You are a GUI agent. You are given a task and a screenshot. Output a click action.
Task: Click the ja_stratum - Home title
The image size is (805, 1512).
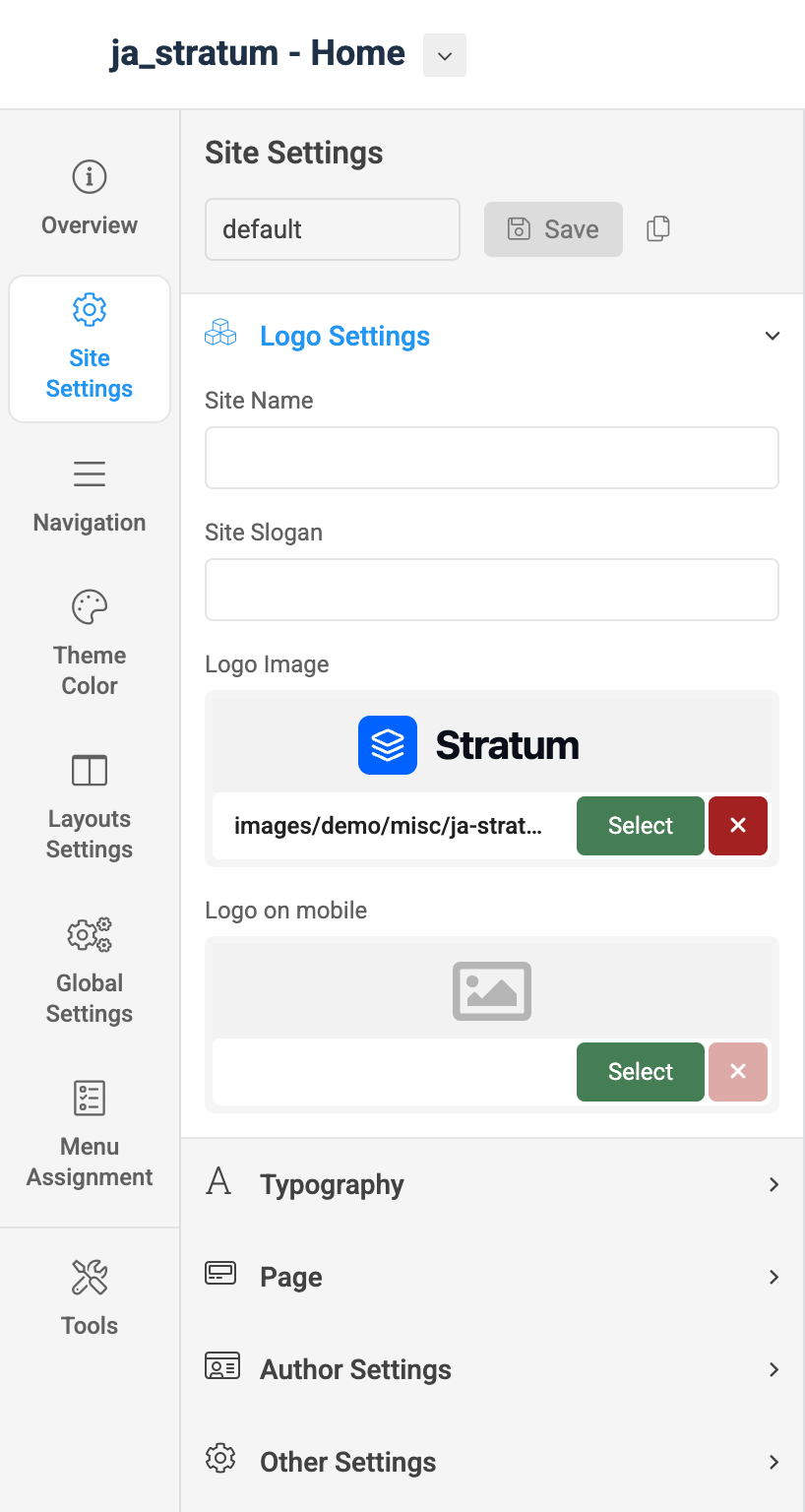click(258, 53)
